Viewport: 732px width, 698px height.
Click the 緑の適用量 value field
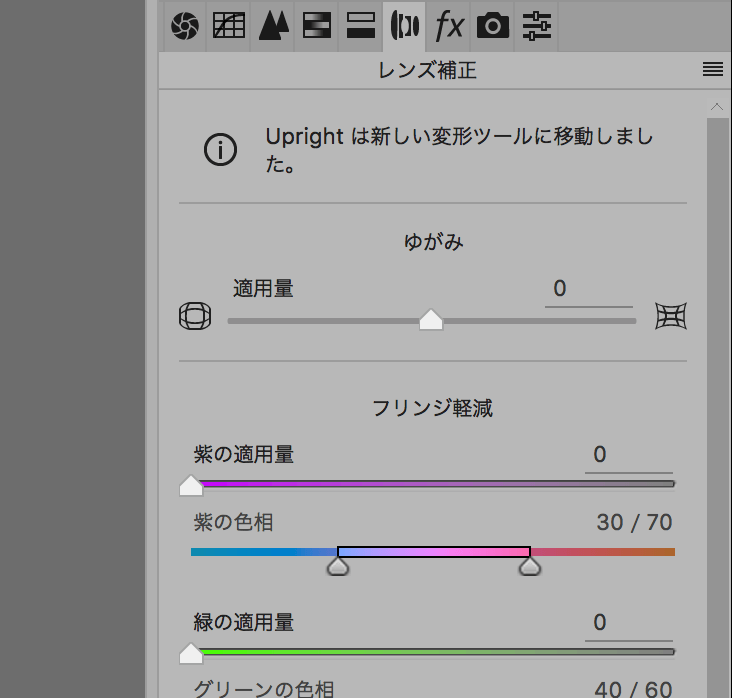[x=628, y=623]
